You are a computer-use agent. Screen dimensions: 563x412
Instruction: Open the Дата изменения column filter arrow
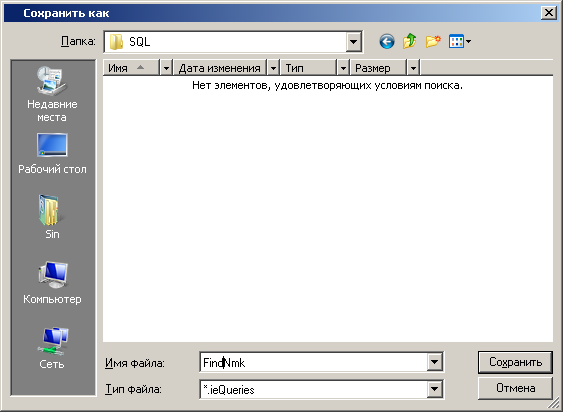tap(273, 68)
